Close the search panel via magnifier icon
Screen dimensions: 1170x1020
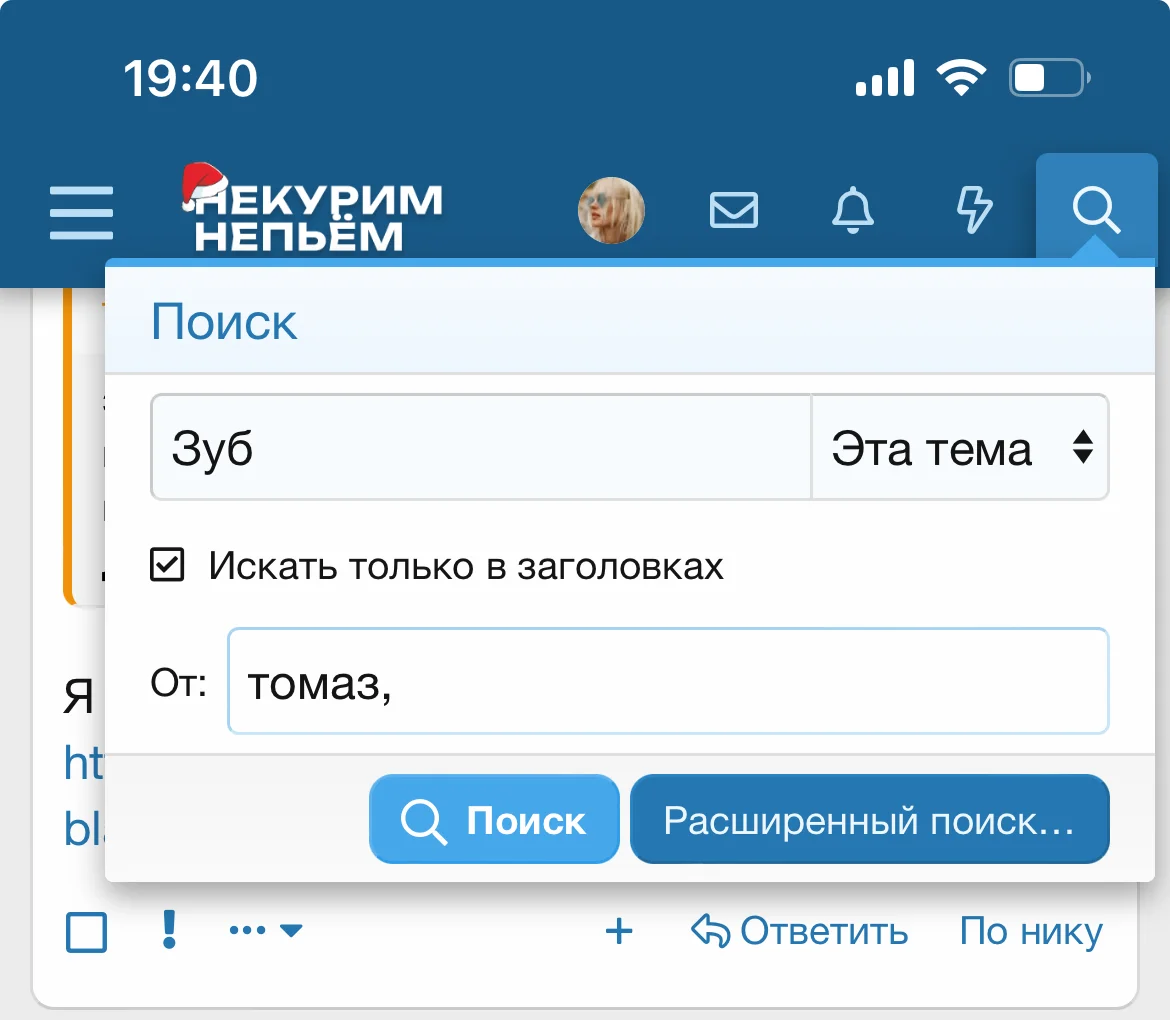[x=1096, y=211]
